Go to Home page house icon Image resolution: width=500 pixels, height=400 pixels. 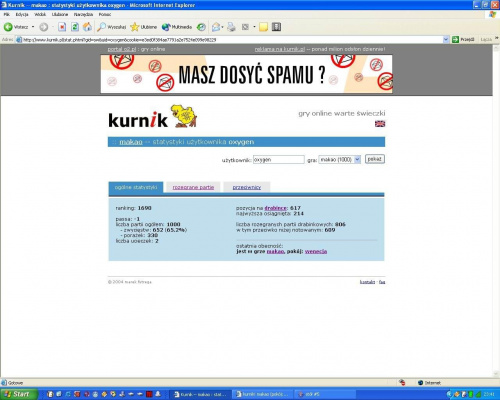click(x=87, y=27)
